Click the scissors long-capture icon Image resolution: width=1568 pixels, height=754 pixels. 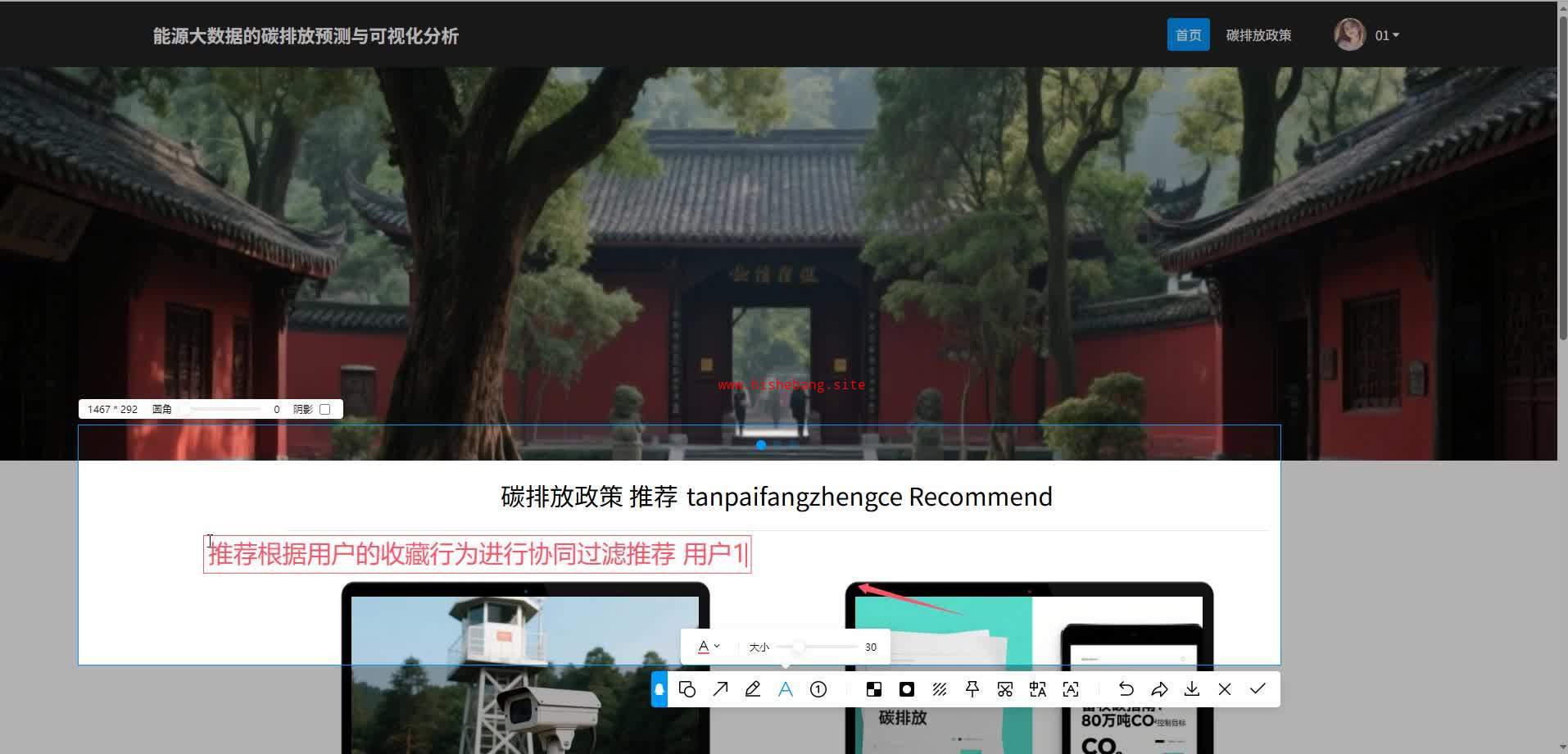[1005, 689]
